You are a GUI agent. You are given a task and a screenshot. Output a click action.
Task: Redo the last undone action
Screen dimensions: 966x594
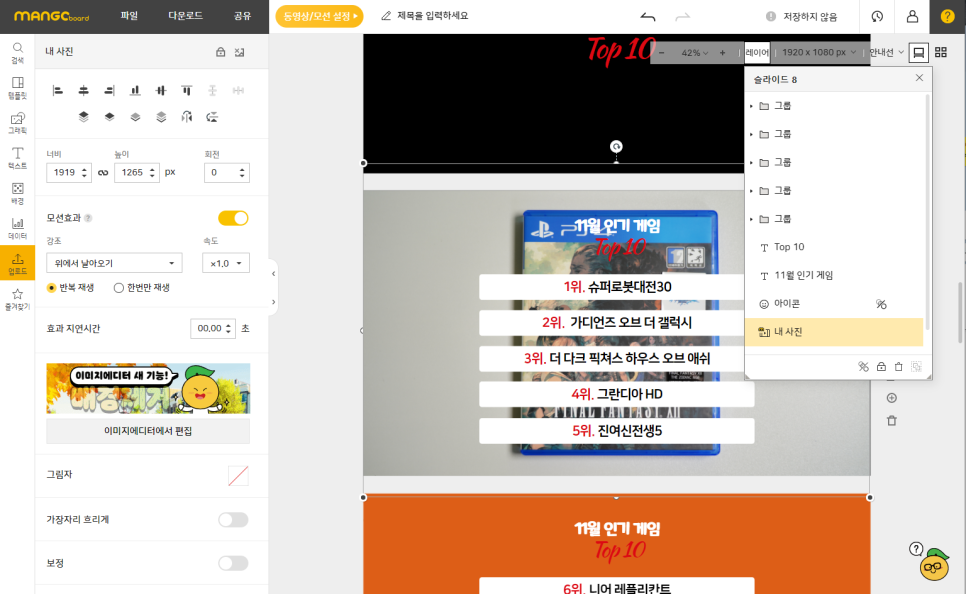(x=683, y=17)
